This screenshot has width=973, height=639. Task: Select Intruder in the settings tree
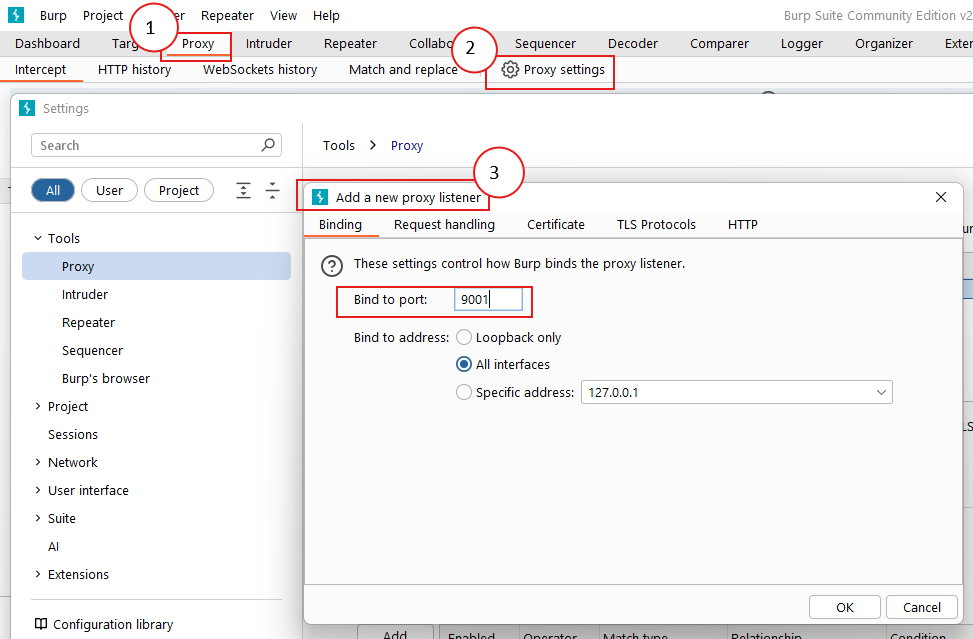click(x=84, y=294)
